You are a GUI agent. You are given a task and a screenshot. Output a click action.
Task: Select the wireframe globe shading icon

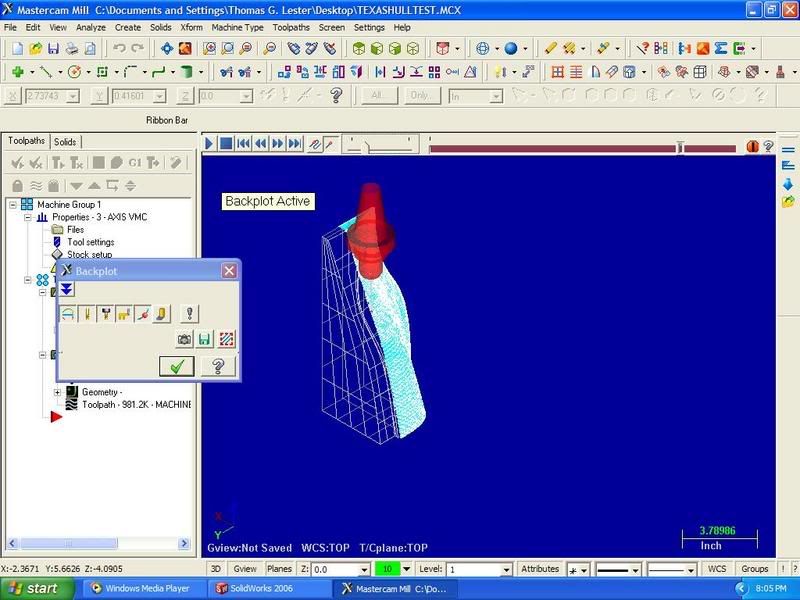(483, 48)
